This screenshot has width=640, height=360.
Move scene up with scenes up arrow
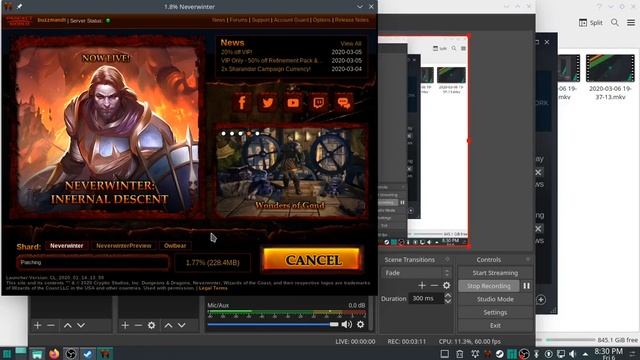tap(68, 325)
